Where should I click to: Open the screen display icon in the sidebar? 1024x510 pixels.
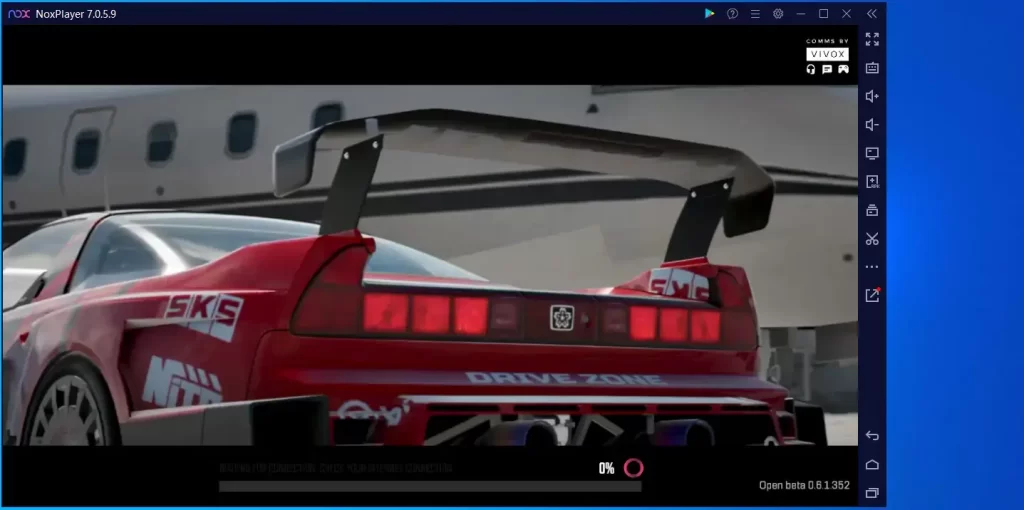click(872, 153)
